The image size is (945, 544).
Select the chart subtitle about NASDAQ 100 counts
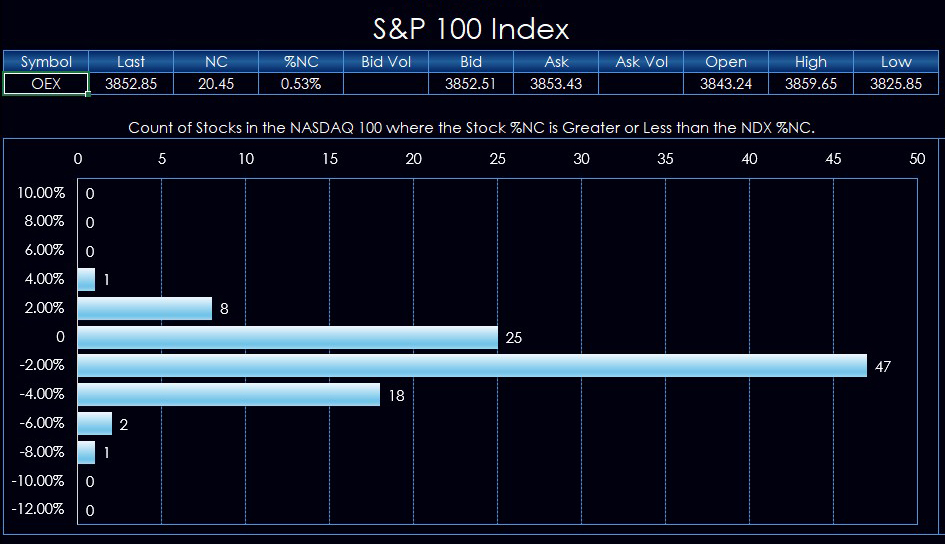pos(471,128)
